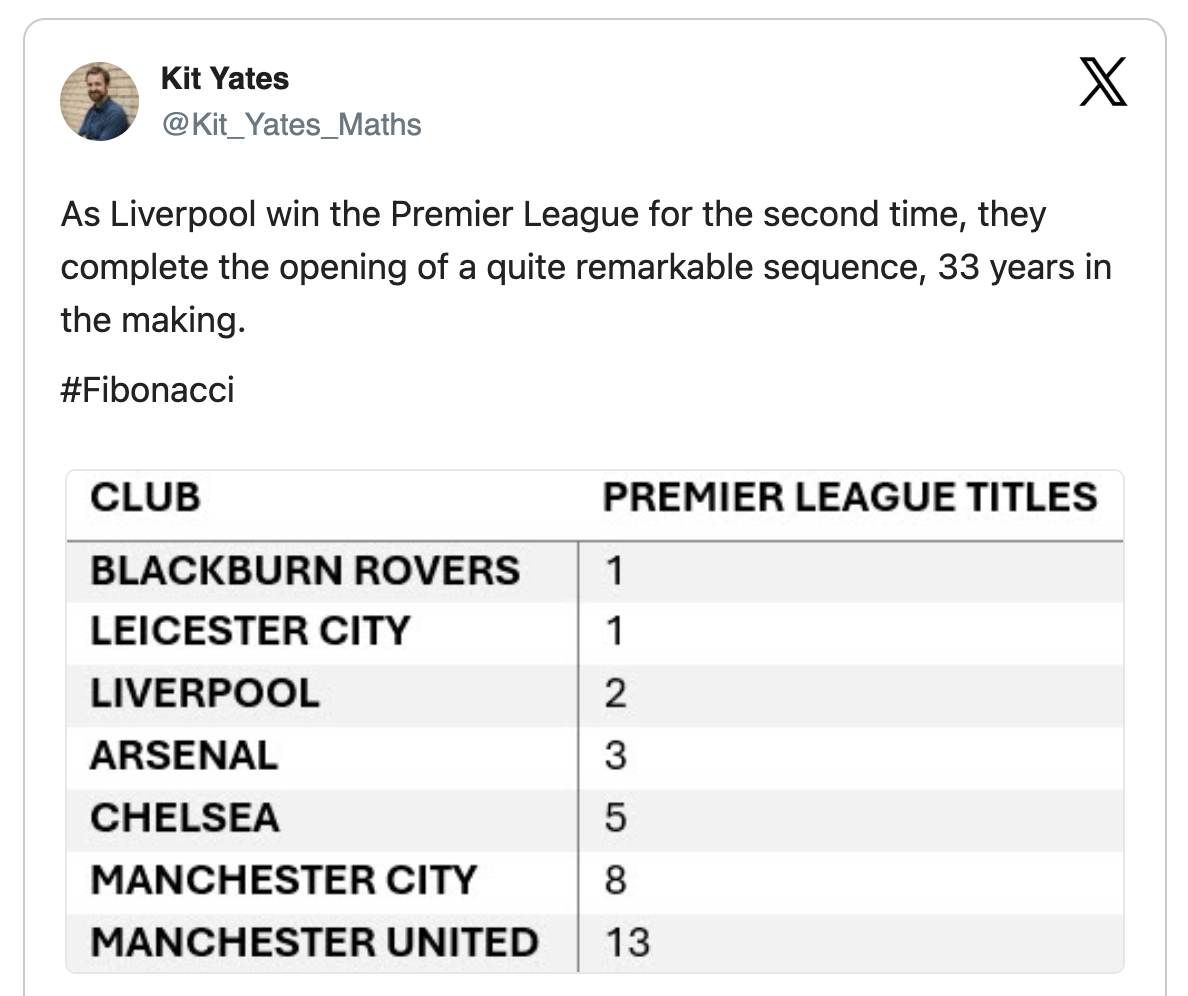Open the @Kit_Yates_Maths handle link
This screenshot has height=996, width=1188.
pyautogui.click(x=291, y=124)
